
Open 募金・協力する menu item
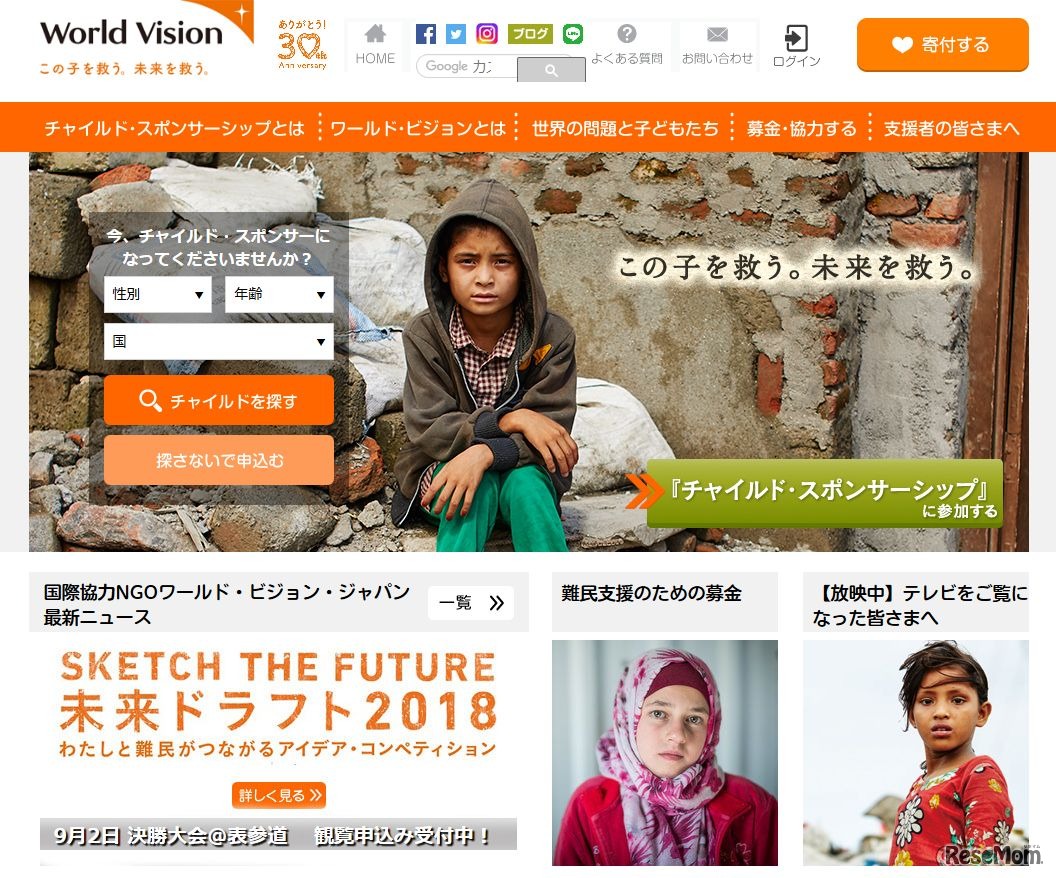tap(801, 128)
